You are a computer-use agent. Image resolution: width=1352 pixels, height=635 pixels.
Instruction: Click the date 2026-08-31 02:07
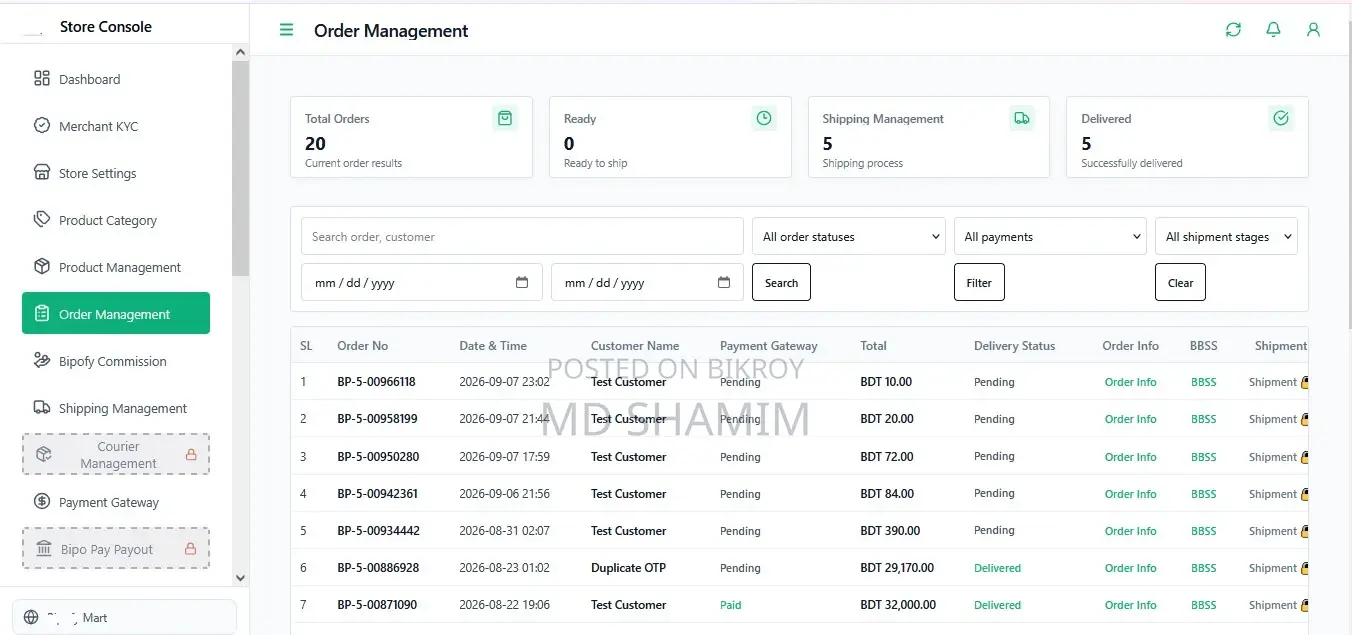(504, 531)
